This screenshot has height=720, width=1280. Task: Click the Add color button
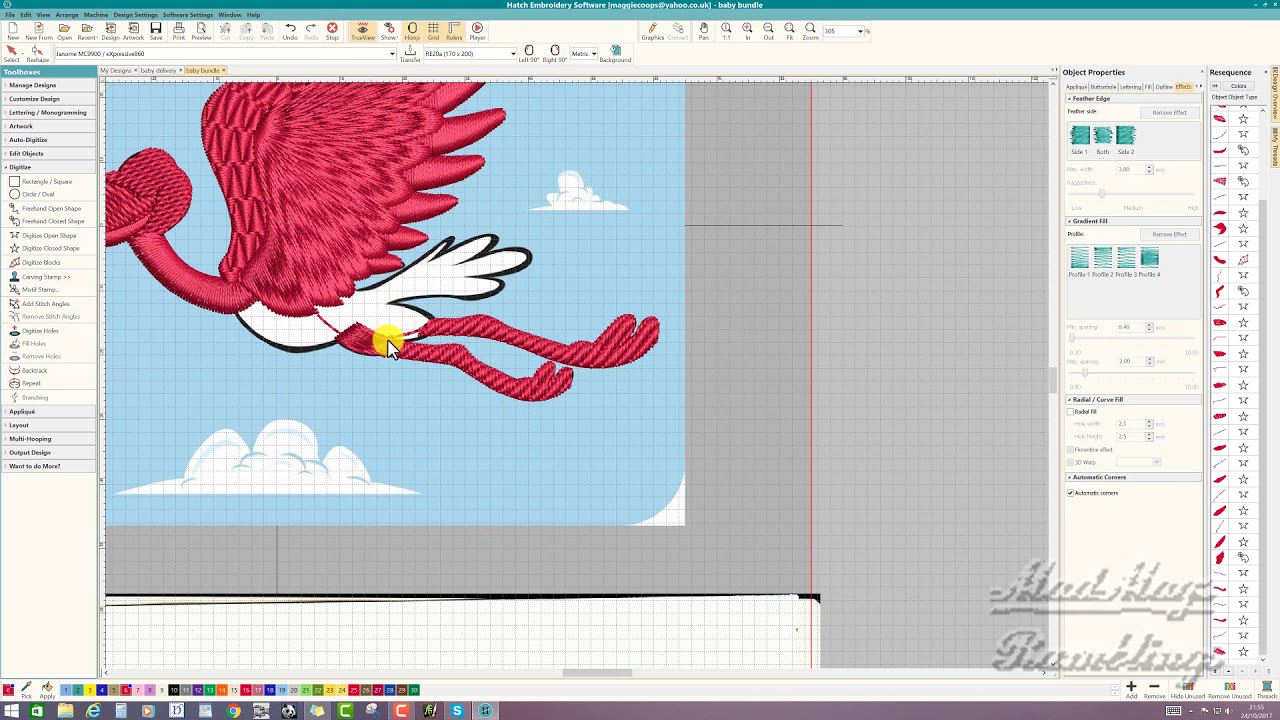pyautogui.click(x=1131, y=690)
